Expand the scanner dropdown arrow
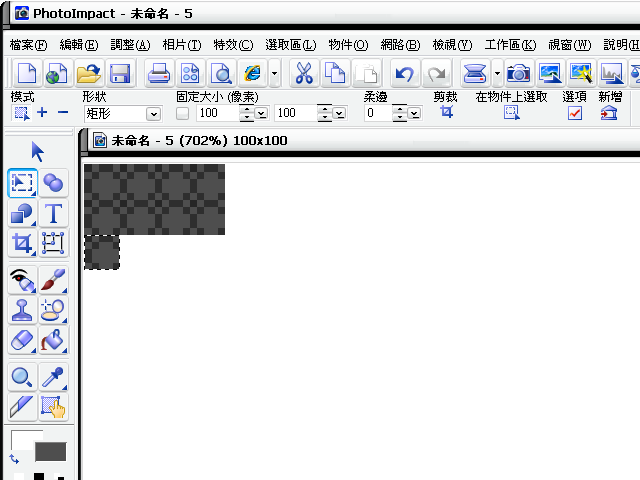Screen dimensions: 640x480 click(x=497, y=73)
